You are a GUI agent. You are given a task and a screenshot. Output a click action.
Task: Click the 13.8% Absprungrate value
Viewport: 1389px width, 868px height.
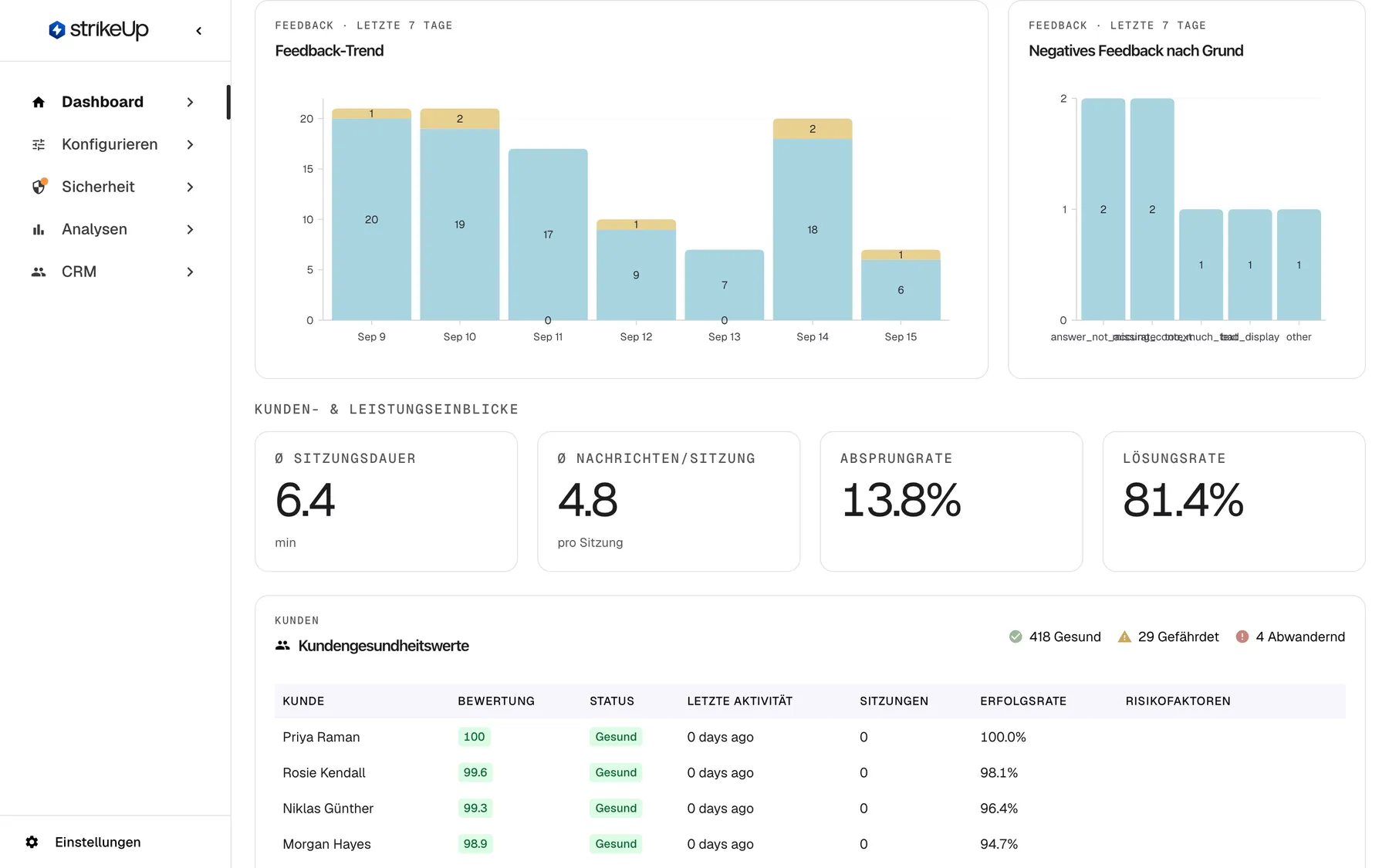pyautogui.click(x=901, y=500)
